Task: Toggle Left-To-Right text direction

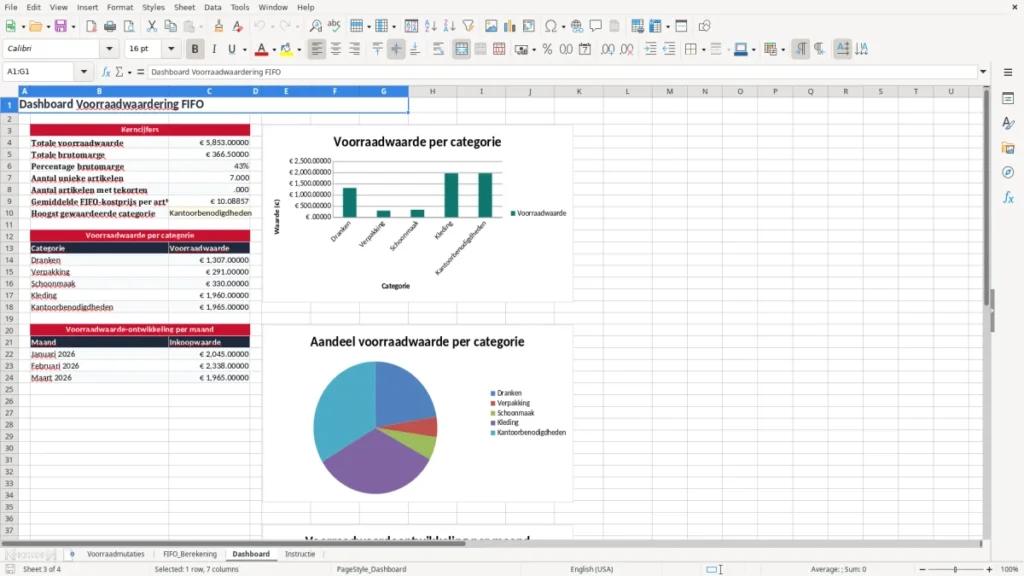Action: [801, 49]
